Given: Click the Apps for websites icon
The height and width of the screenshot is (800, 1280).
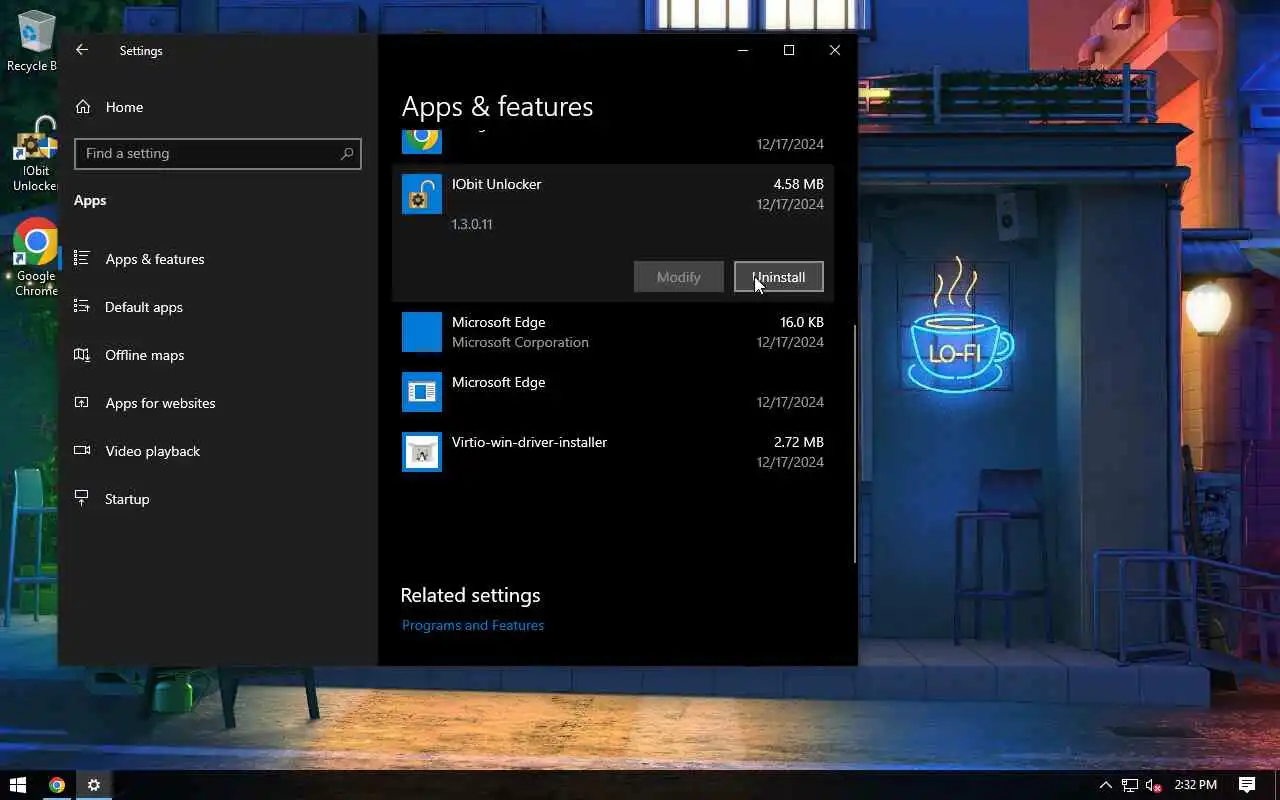Looking at the screenshot, I should [x=82, y=402].
